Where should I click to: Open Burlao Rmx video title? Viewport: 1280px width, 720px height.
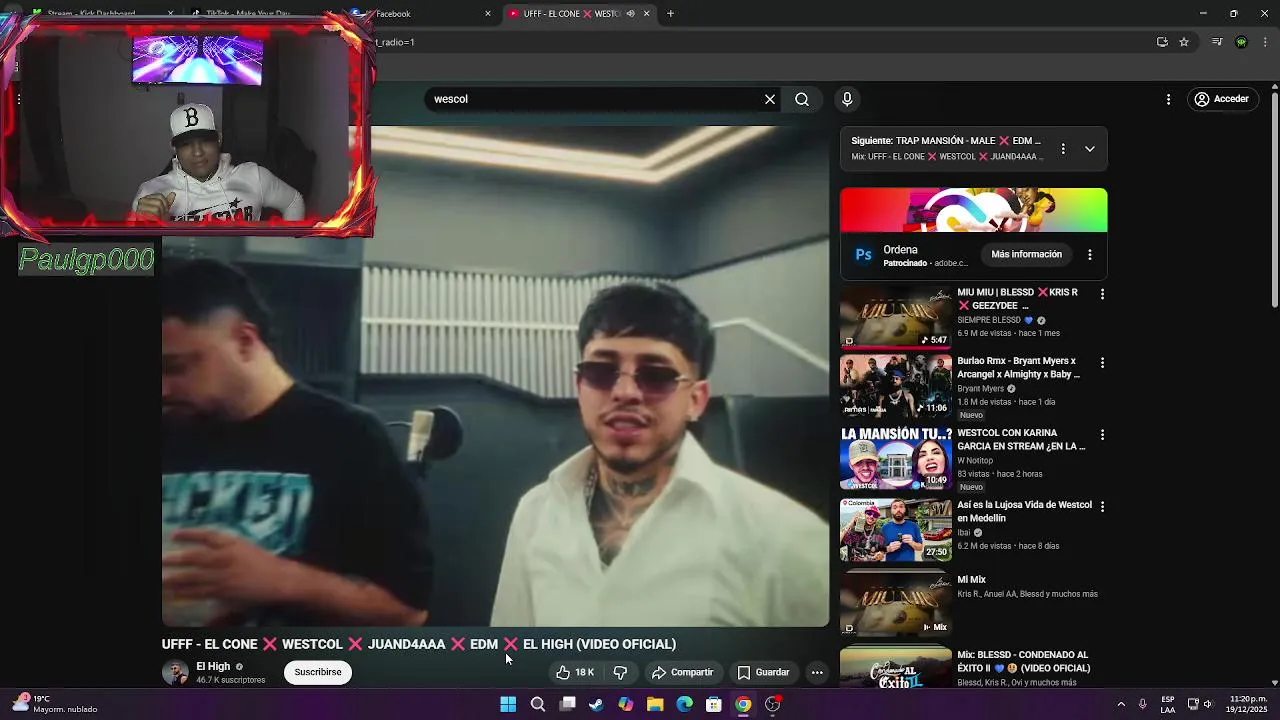(x=1018, y=367)
